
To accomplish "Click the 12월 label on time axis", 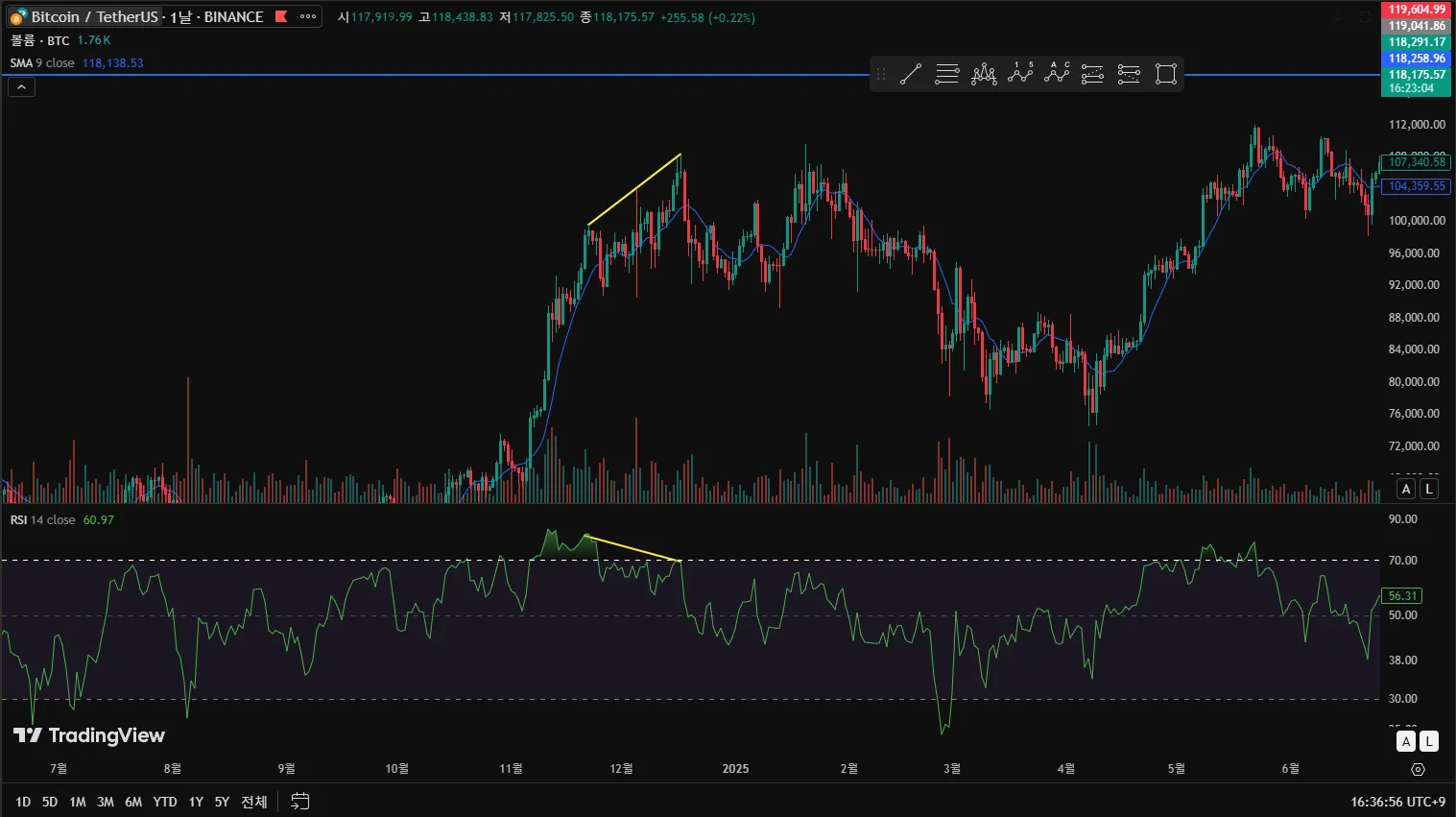I will click(x=621, y=769).
